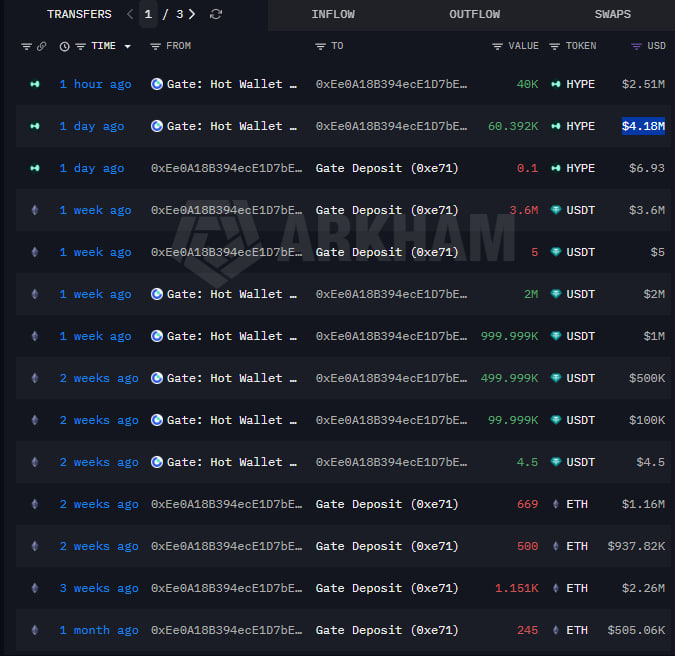Click the highlighted $4.18M USD value

643,126
